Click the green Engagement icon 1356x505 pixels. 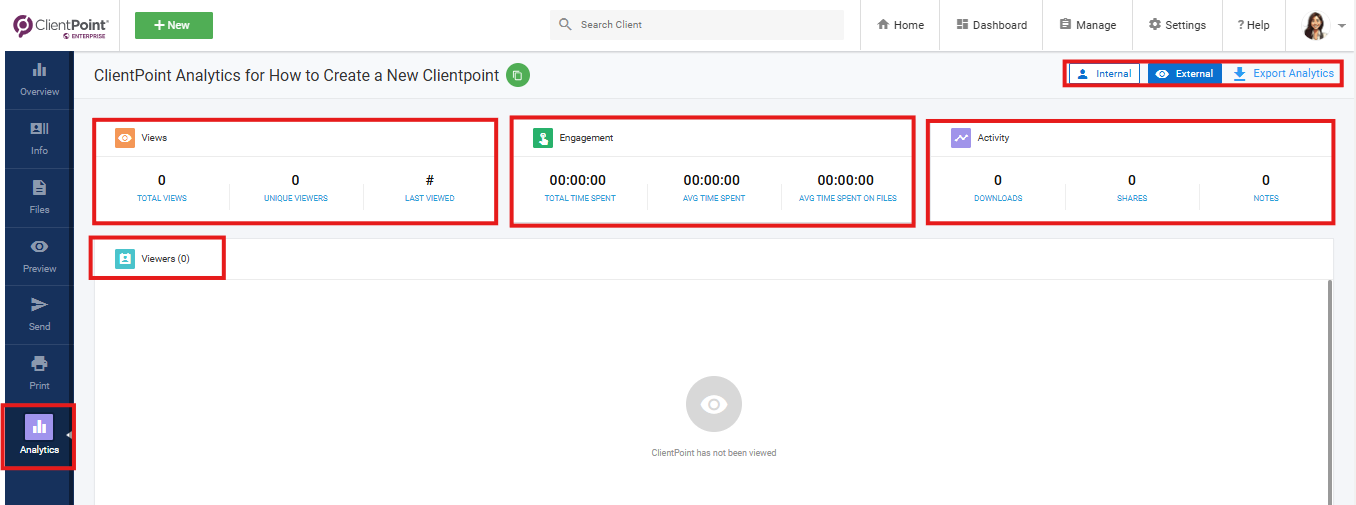543,138
